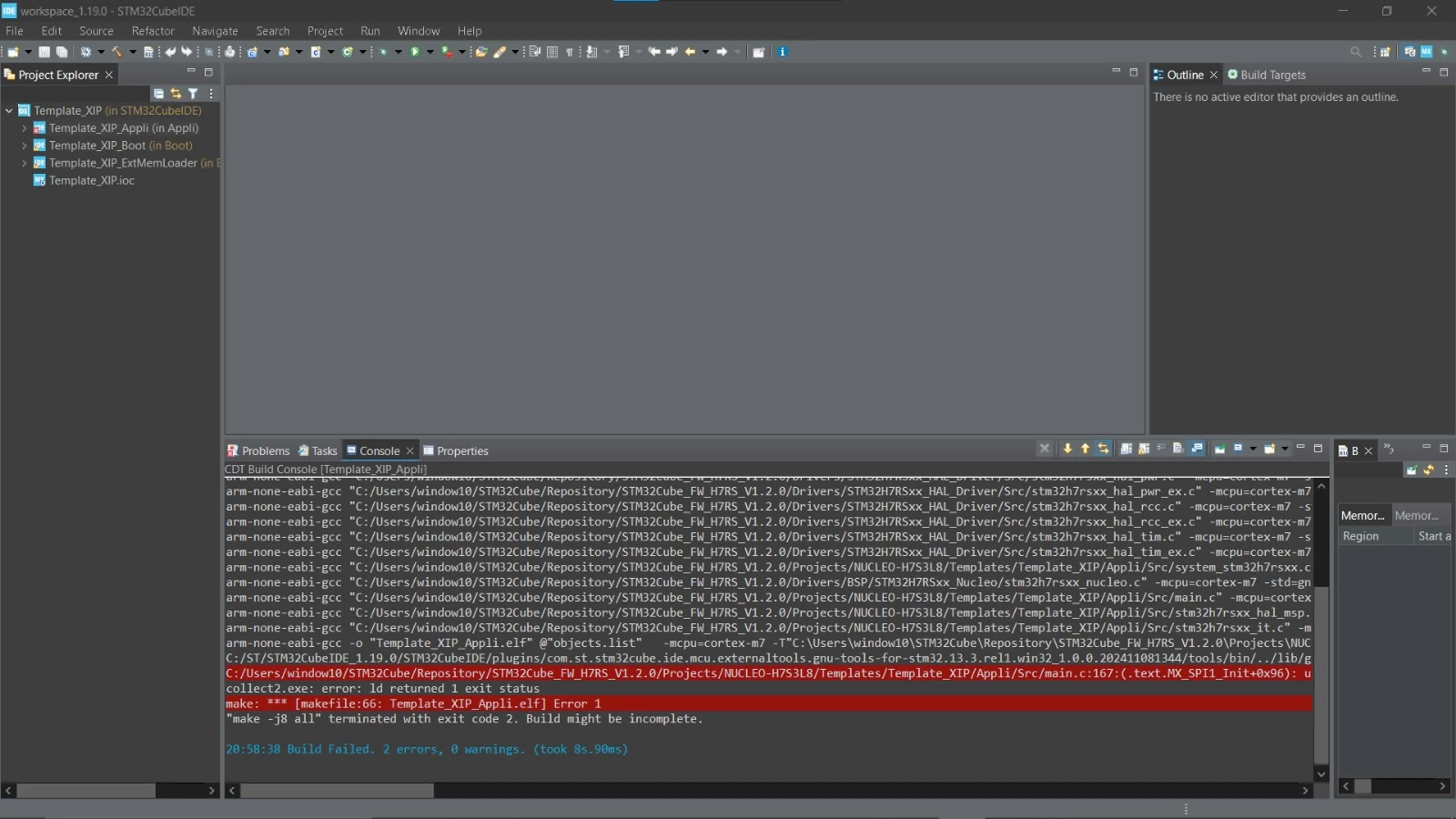
Task: Toggle console Show Error Line sync arrows
Action: click(1103, 449)
